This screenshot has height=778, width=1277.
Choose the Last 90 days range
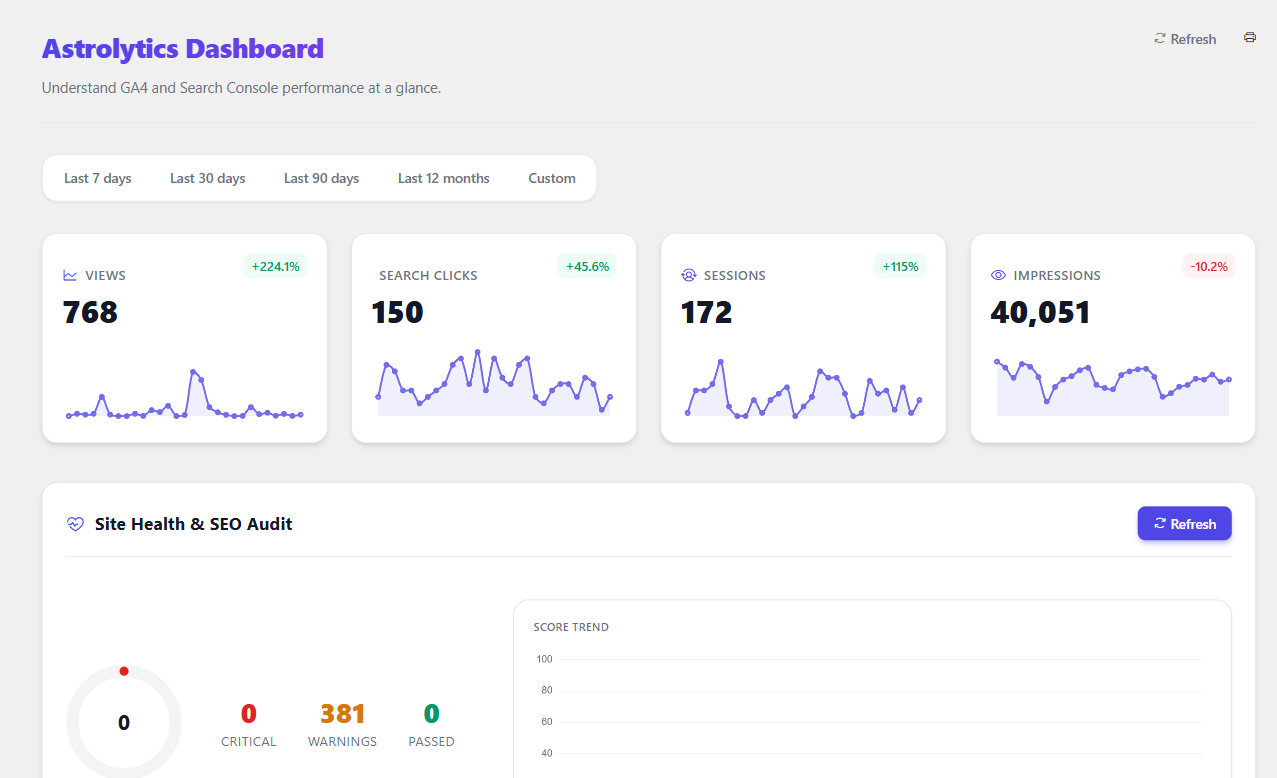click(321, 178)
